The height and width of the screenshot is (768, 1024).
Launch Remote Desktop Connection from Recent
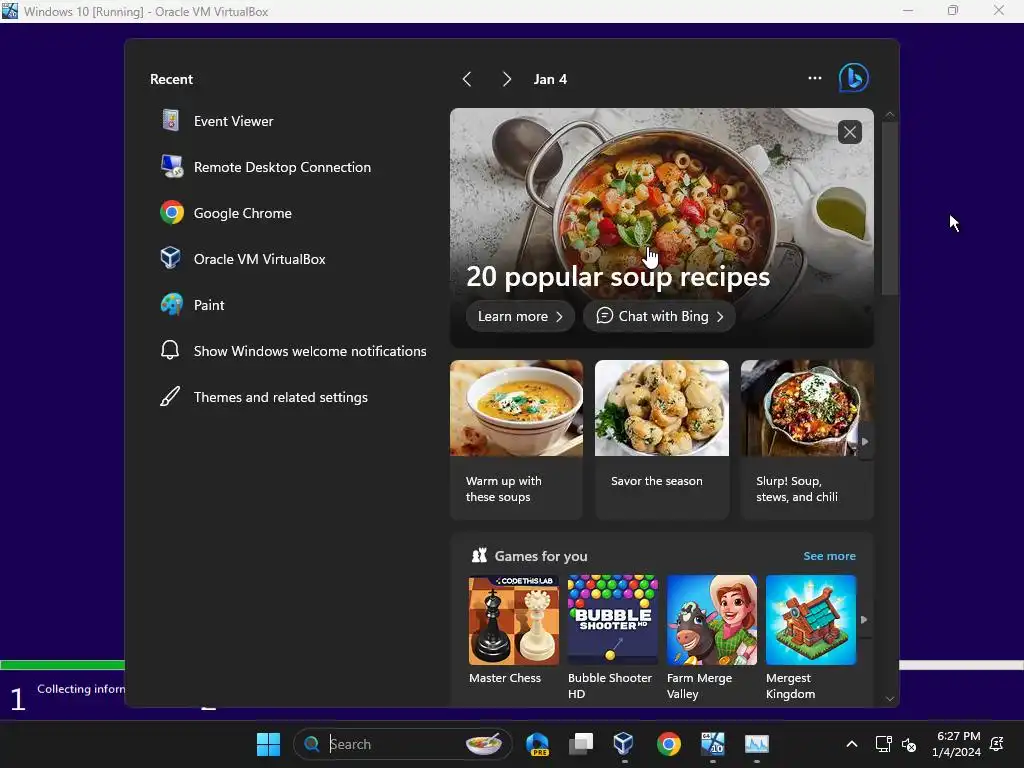266,167
